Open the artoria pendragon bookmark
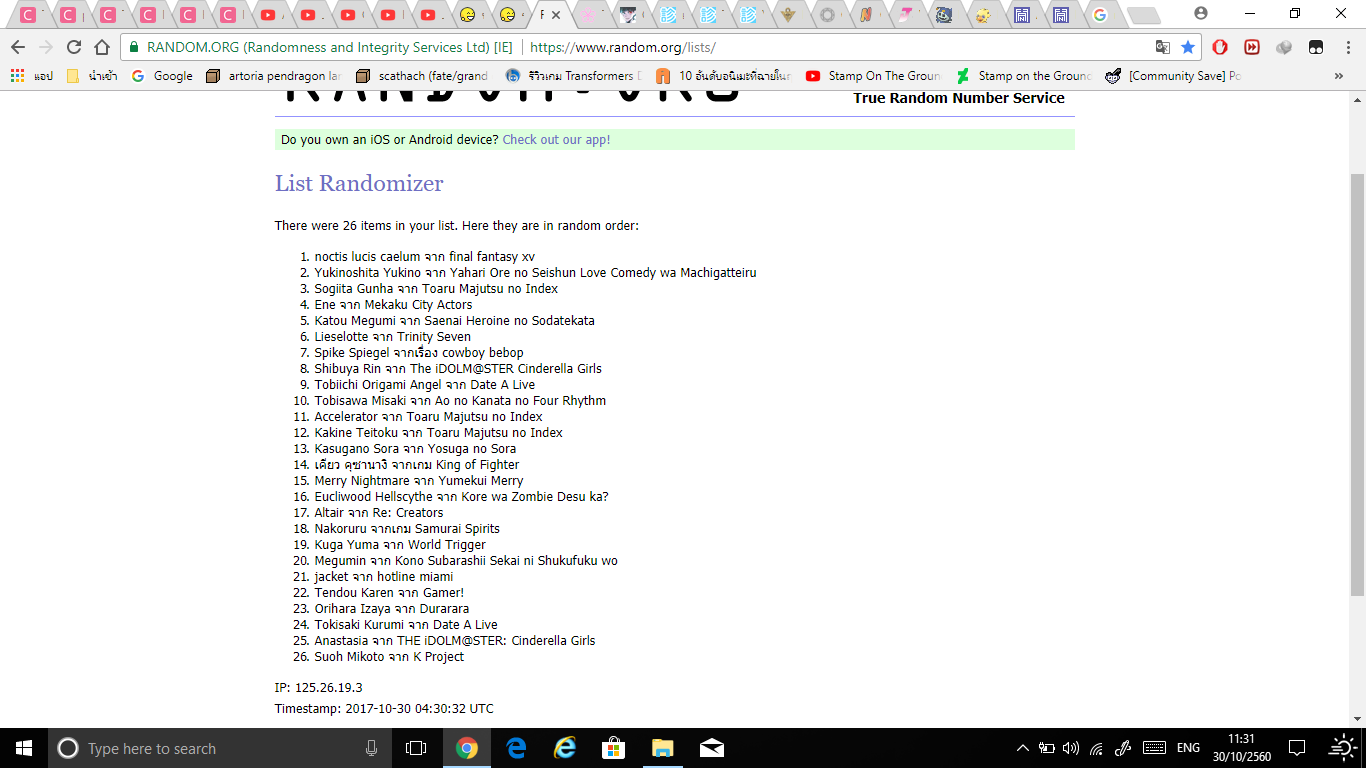1366x768 pixels. tap(274, 75)
